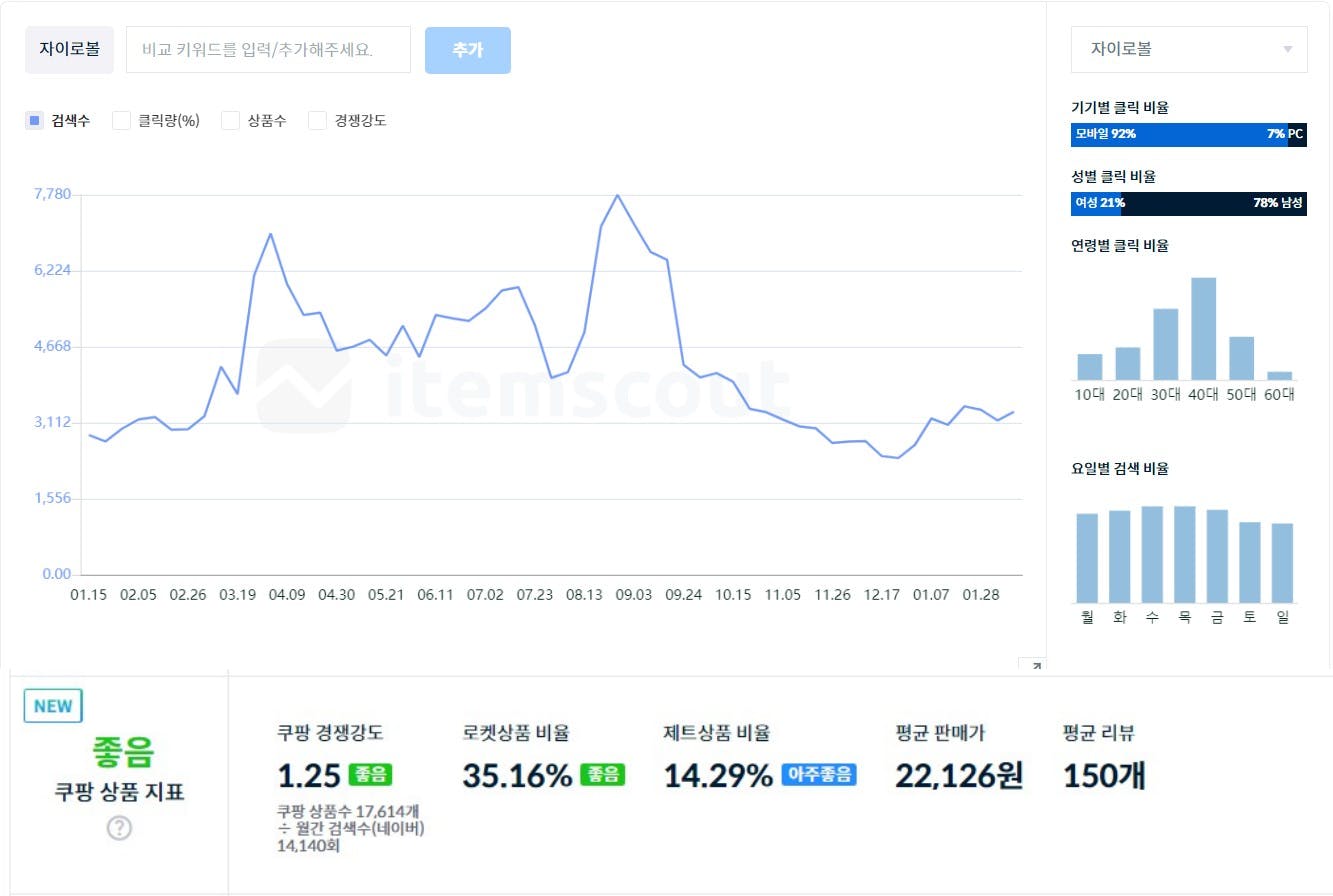Click the 3,112 y-axis label
The height and width of the screenshot is (896, 1333).
point(53,422)
